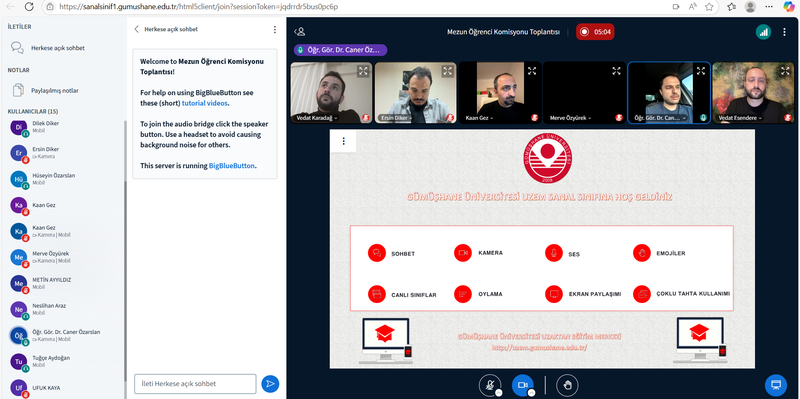Expand Vedat Karadağ webcam to fullscreen

[x=363, y=71]
